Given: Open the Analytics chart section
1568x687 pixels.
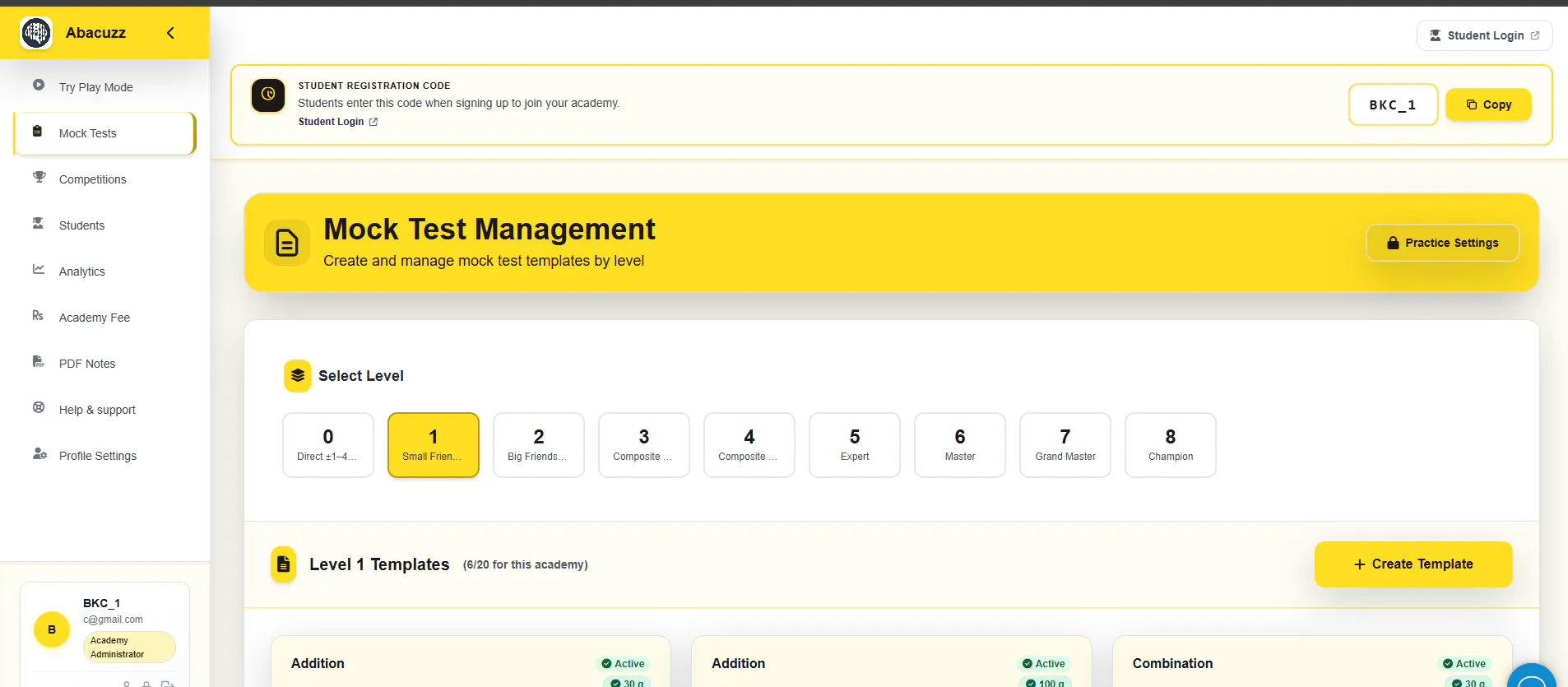Looking at the screenshot, I should (104, 272).
